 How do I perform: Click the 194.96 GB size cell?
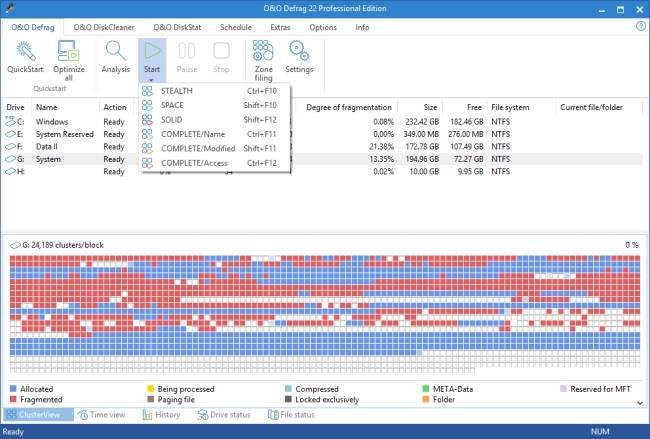(x=422, y=159)
